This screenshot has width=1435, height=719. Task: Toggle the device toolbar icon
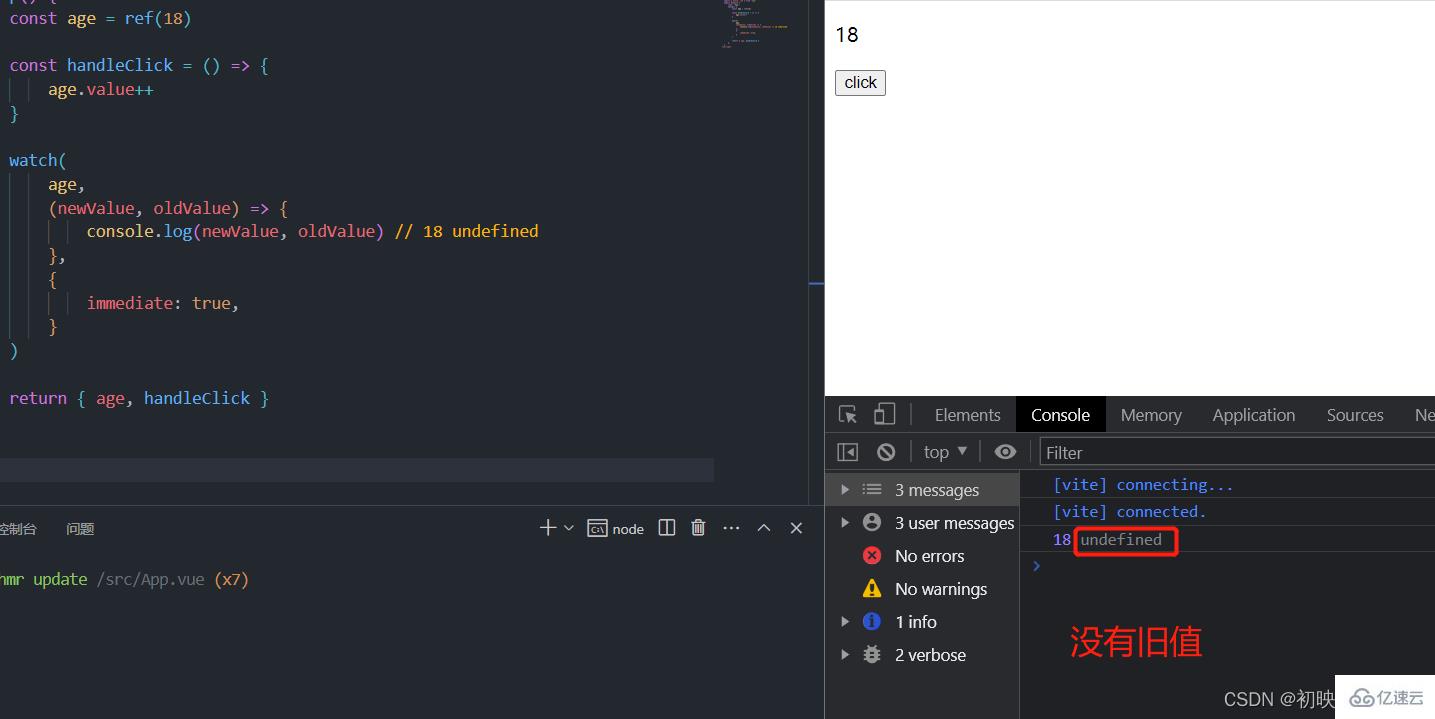point(884,415)
